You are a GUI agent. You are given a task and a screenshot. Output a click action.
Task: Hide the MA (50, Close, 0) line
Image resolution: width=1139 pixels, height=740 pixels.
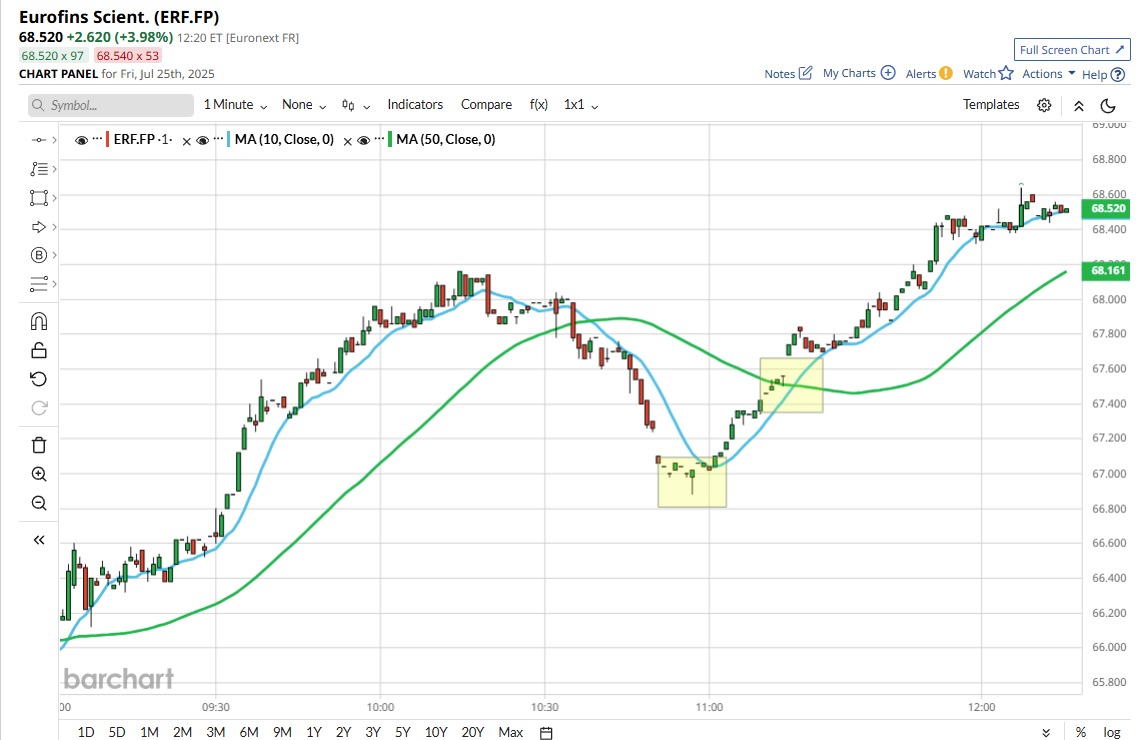[x=363, y=140]
